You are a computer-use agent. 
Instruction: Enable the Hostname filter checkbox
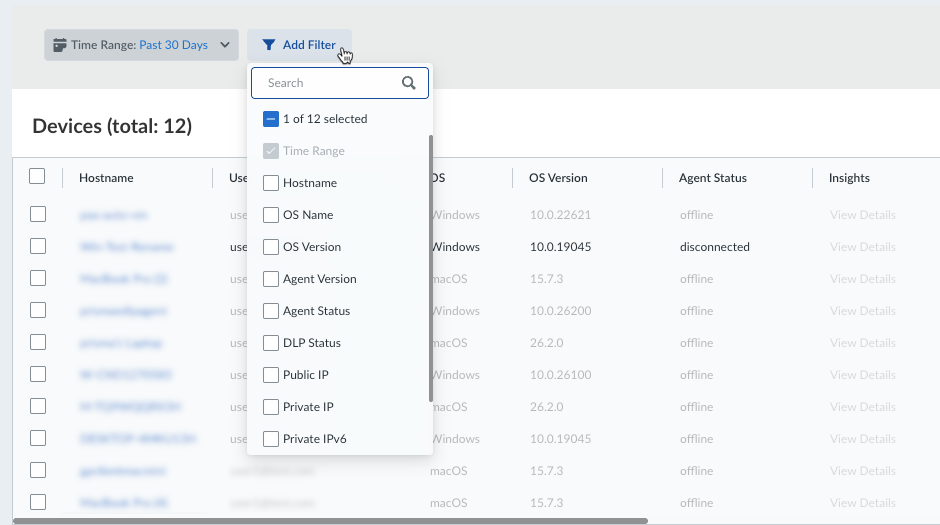[271, 183]
